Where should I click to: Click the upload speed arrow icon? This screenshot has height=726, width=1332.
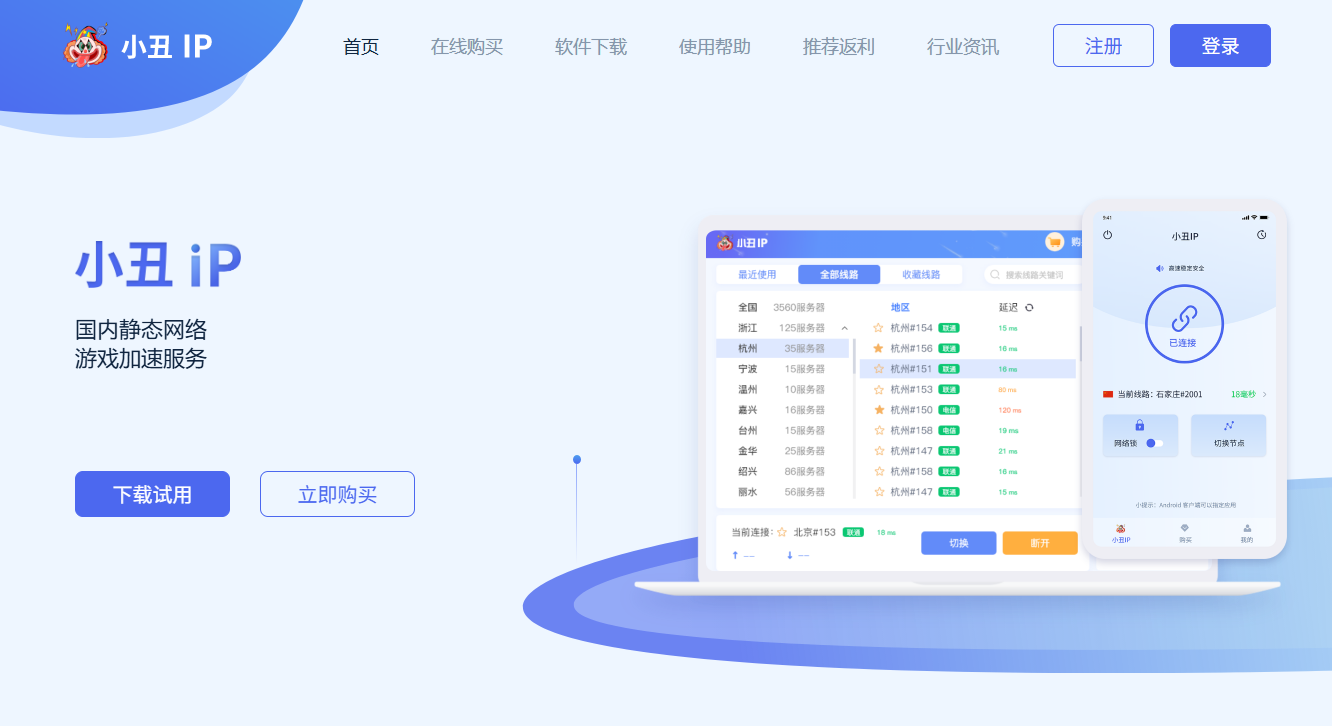tap(736, 555)
